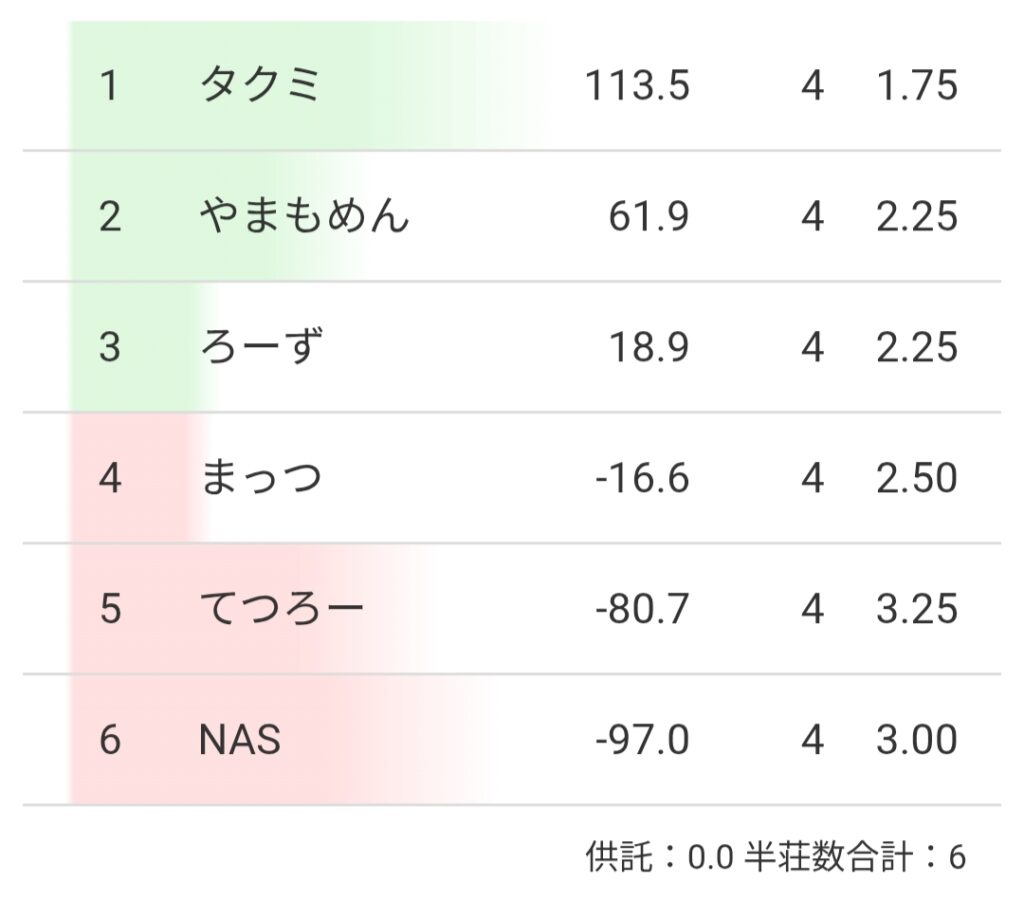Click player name タクミ in first row

pyautogui.click(x=260, y=86)
